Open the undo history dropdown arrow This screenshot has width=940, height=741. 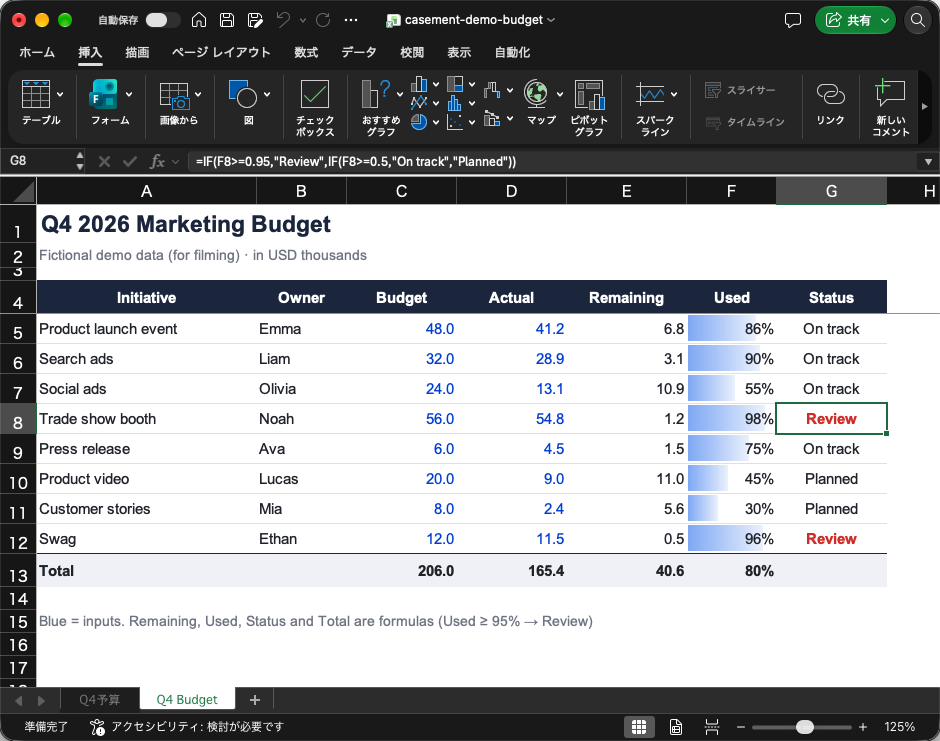(x=303, y=20)
